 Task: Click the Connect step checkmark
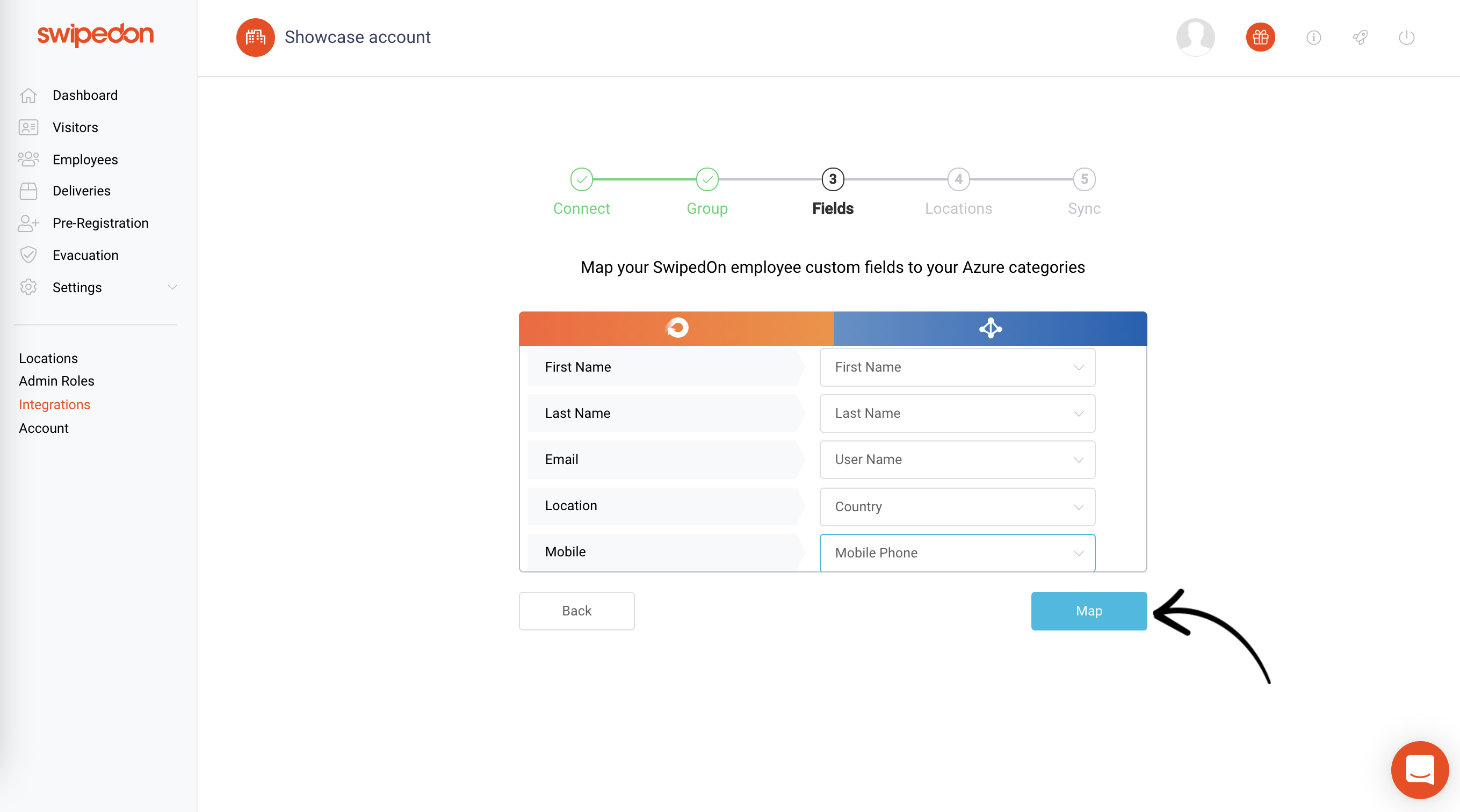(582, 179)
